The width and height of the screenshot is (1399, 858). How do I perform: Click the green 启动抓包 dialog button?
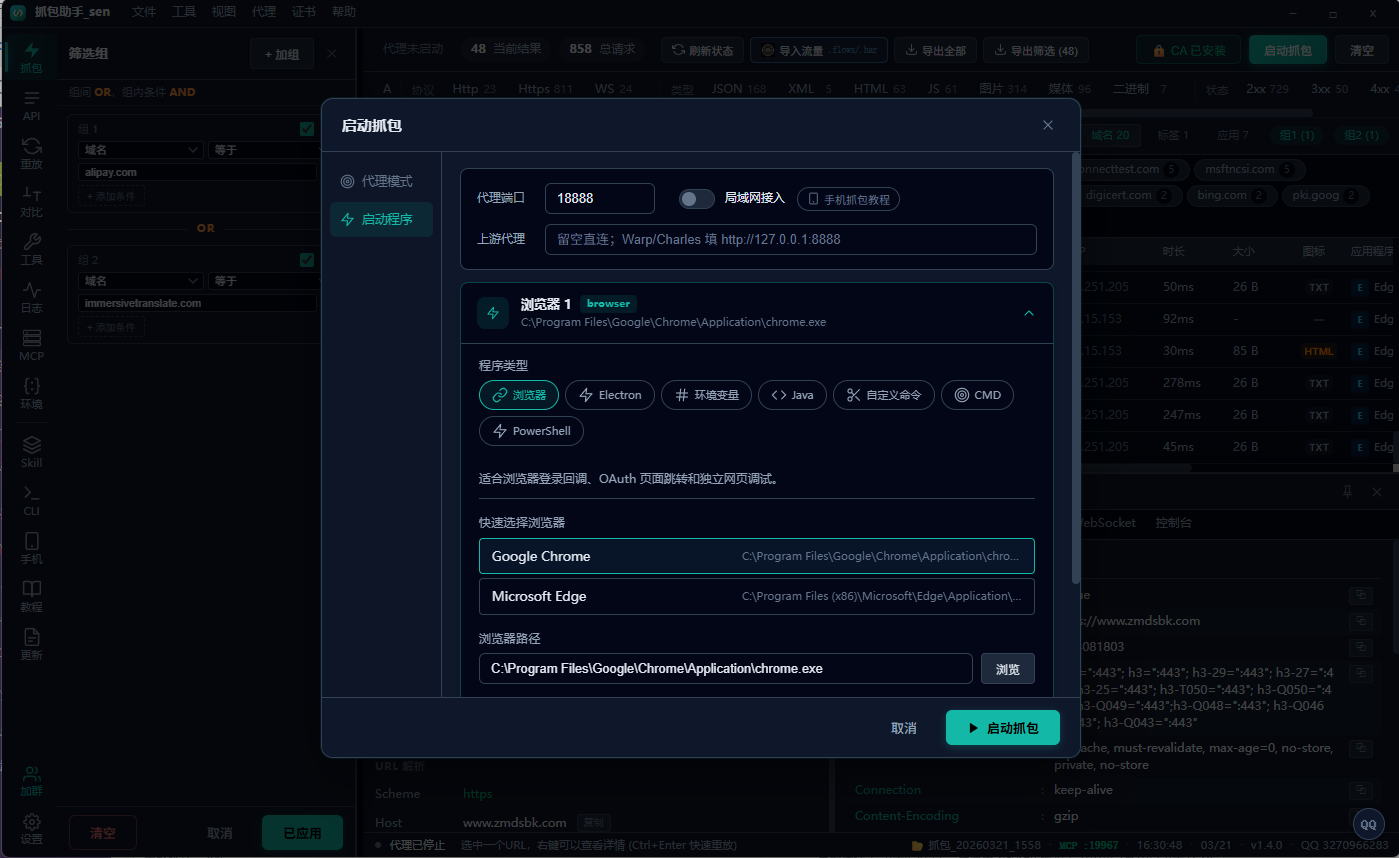click(1003, 728)
